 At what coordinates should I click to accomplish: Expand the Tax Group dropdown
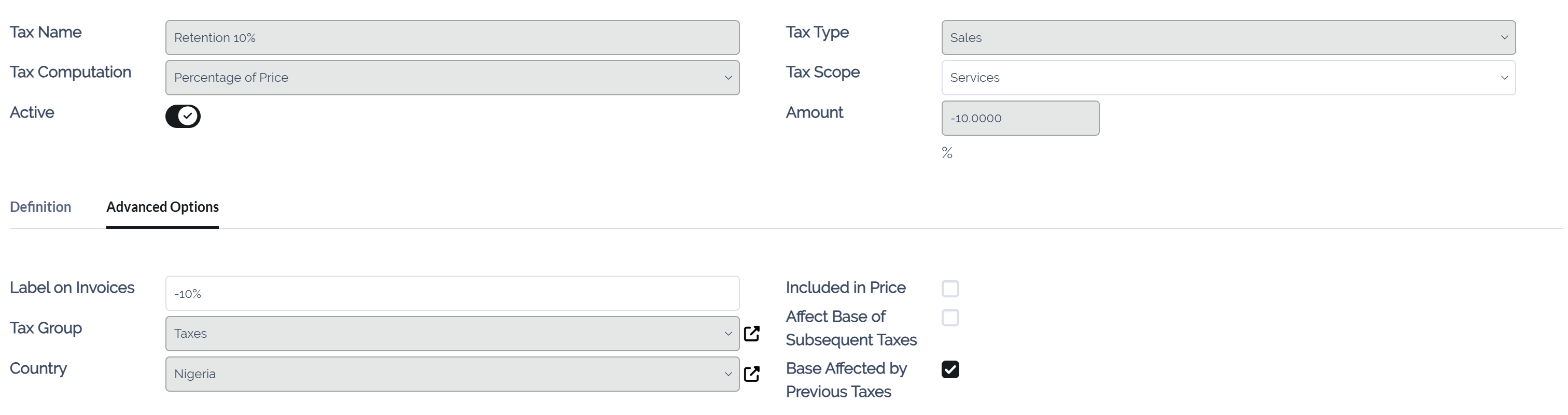[x=452, y=334]
